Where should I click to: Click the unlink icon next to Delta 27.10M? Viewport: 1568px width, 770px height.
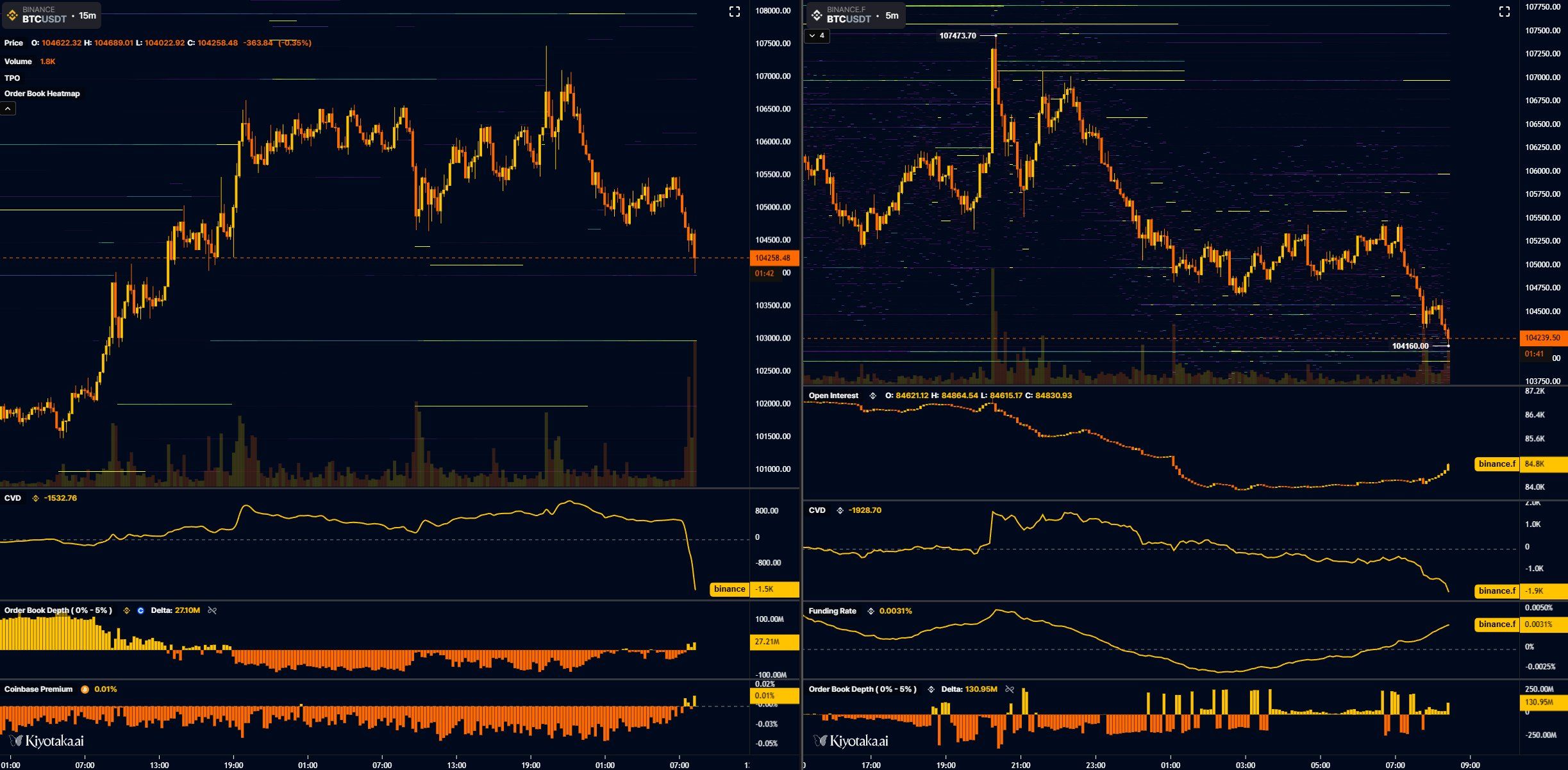click(x=211, y=610)
